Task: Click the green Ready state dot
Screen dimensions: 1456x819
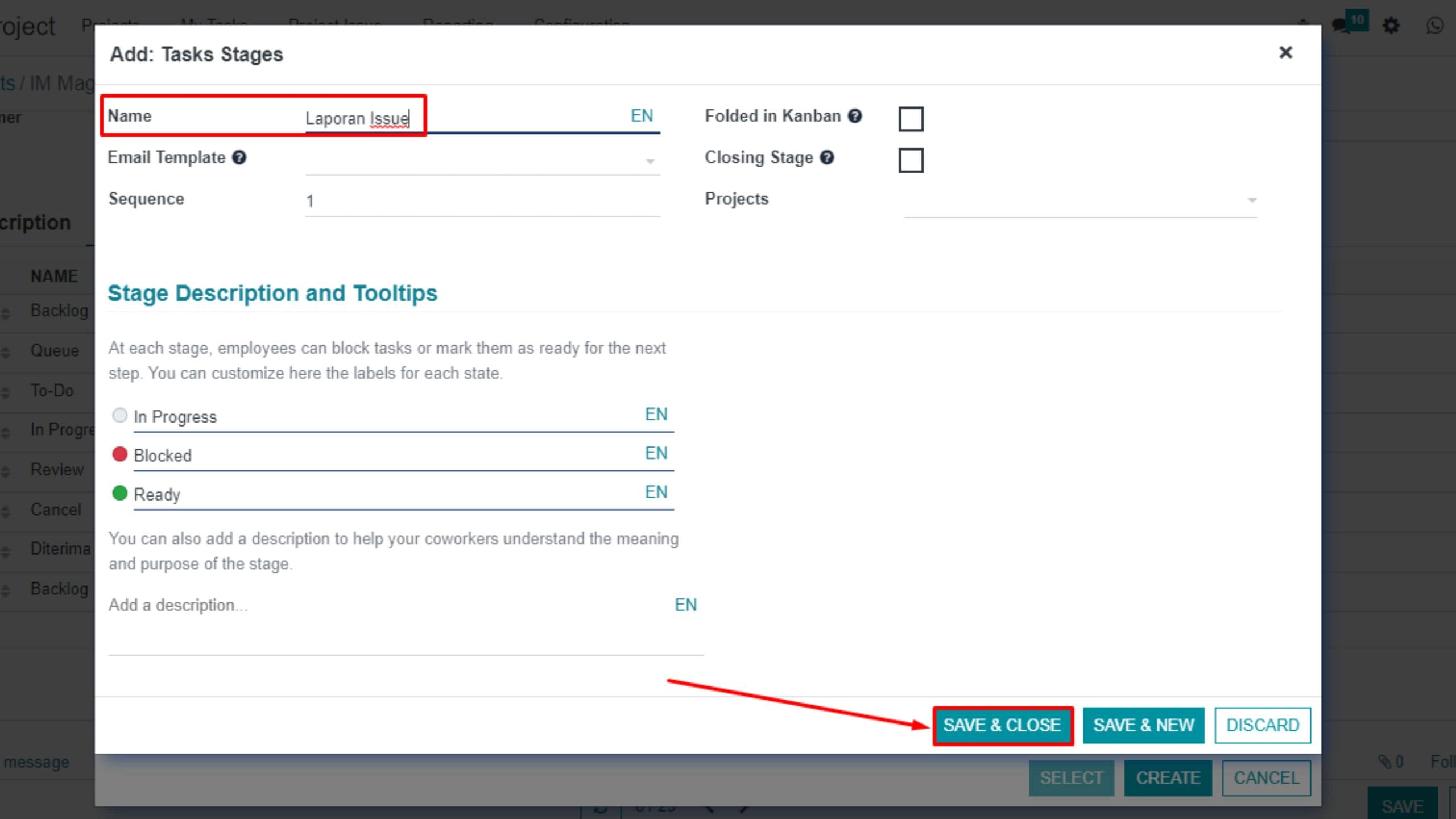Action: [119, 493]
